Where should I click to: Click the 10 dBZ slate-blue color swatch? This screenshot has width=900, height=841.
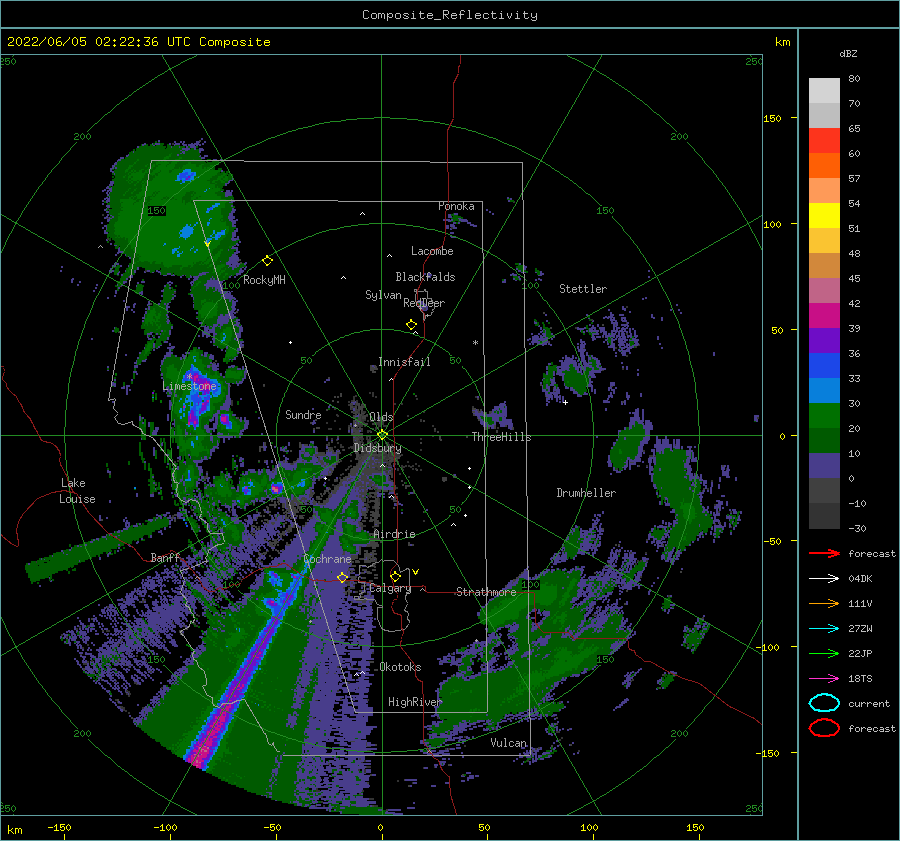point(824,466)
